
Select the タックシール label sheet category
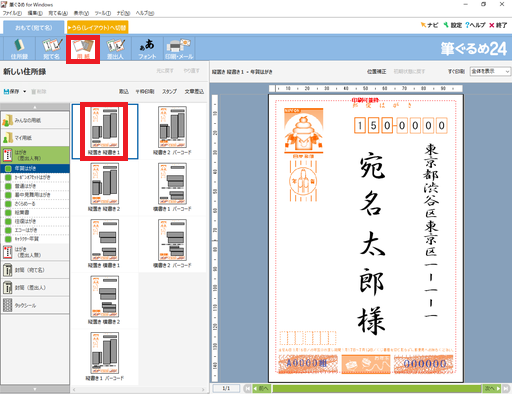[35, 305]
